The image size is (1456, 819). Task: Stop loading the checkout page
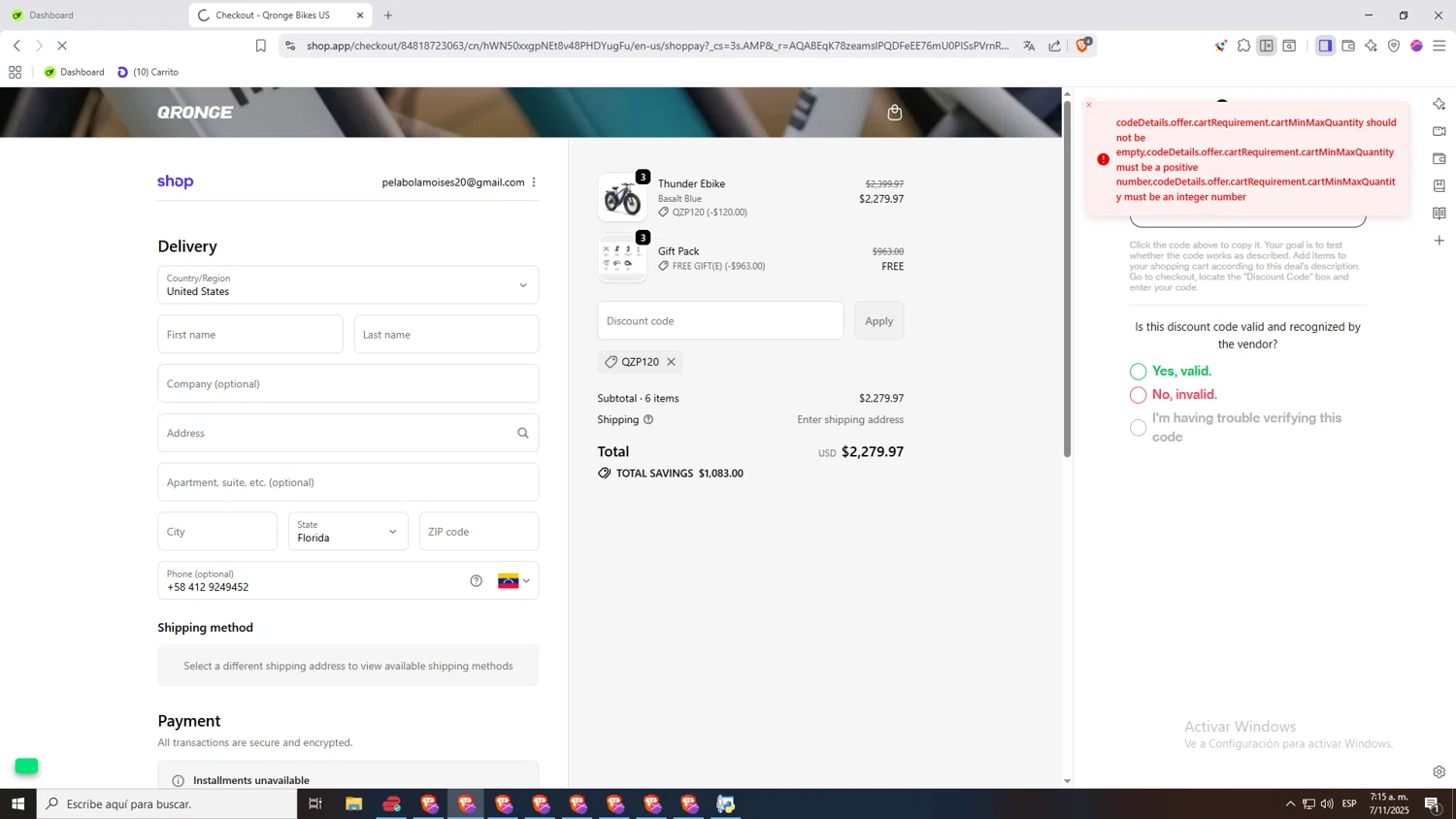tap(62, 46)
